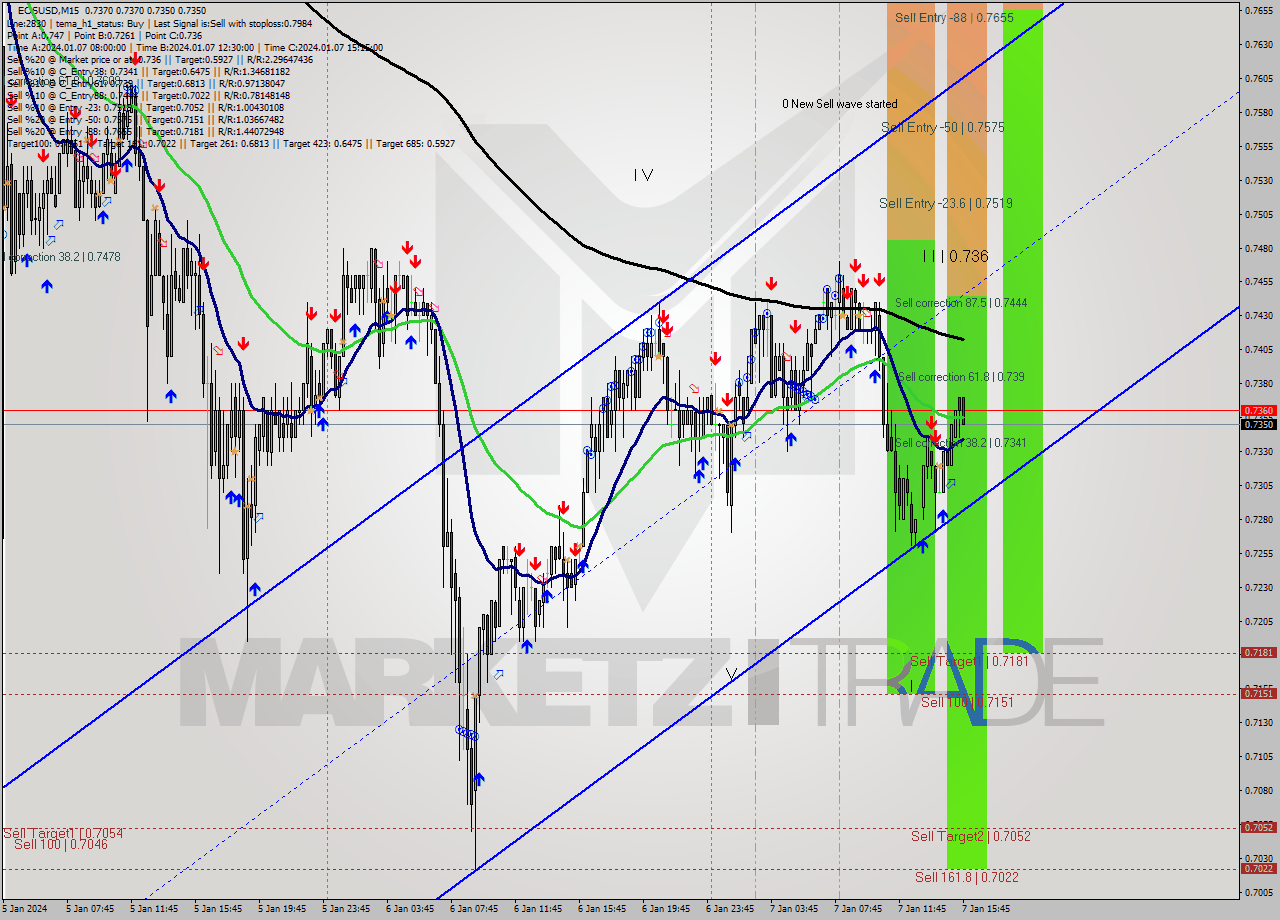
Task: Select the 'I I I 0.736' wave label
Action: (955, 256)
